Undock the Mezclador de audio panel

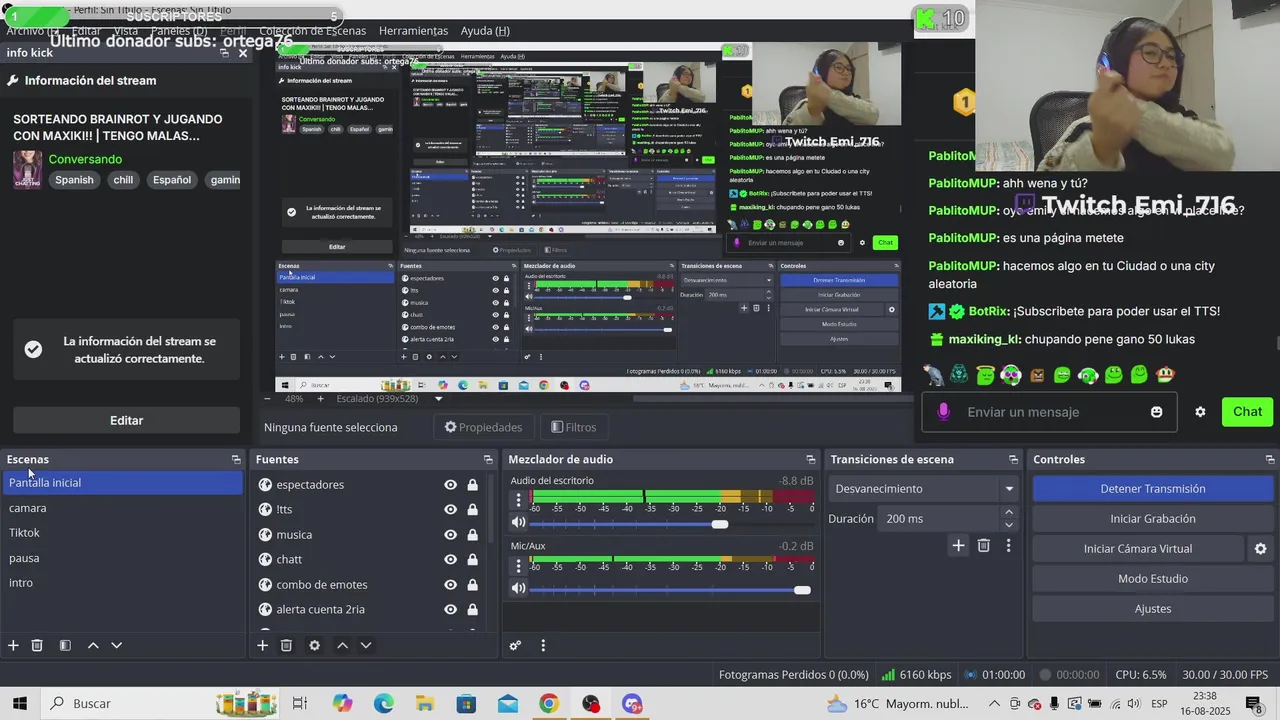tap(811, 460)
